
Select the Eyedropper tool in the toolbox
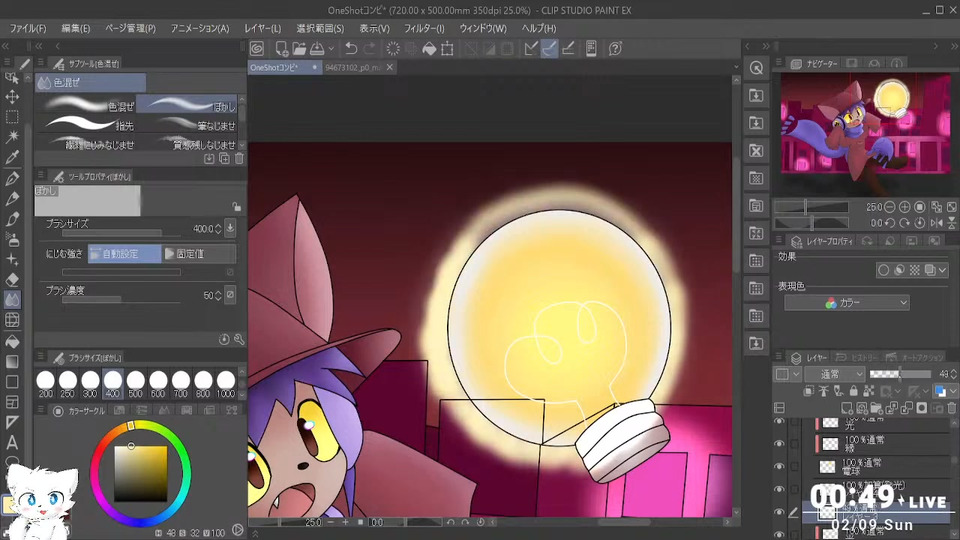click(x=12, y=157)
